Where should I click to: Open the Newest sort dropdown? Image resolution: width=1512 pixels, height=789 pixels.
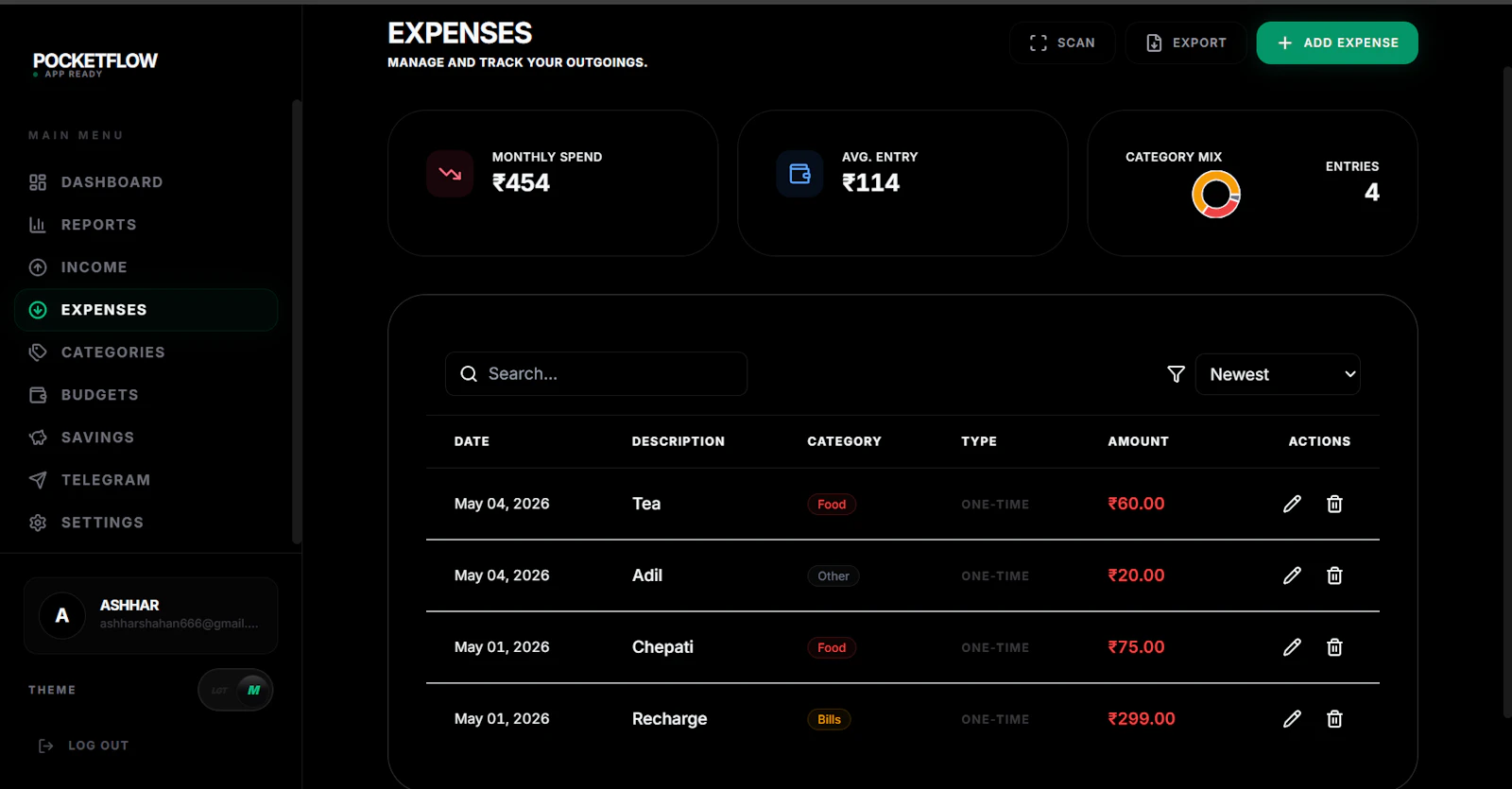pyautogui.click(x=1278, y=374)
